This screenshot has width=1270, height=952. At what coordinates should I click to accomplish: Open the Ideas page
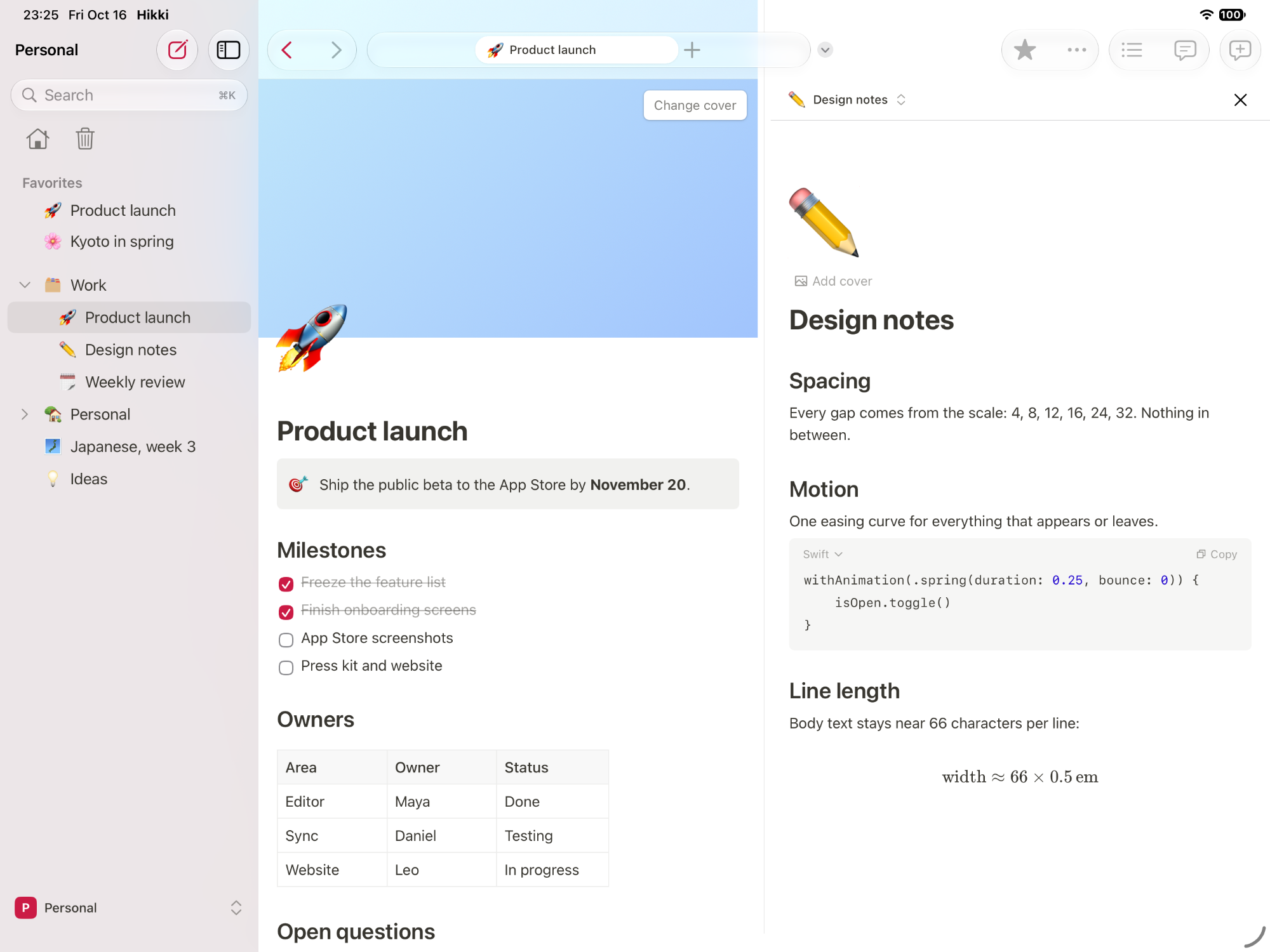coord(129,479)
